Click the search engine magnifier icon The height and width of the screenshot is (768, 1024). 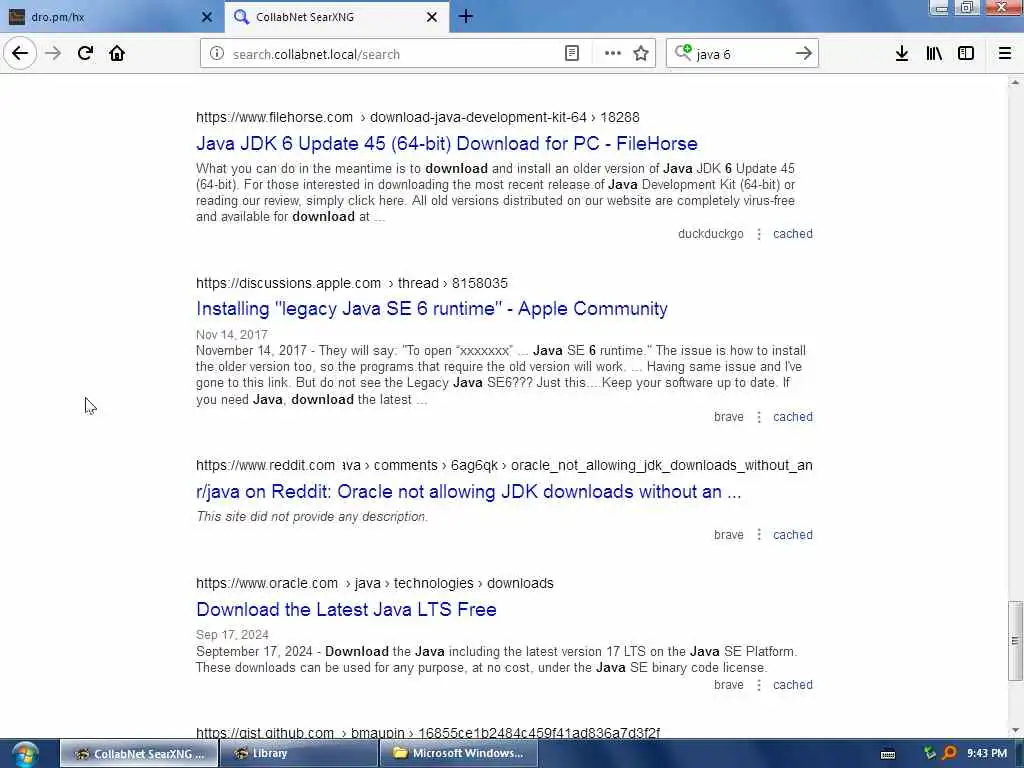point(682,53)
